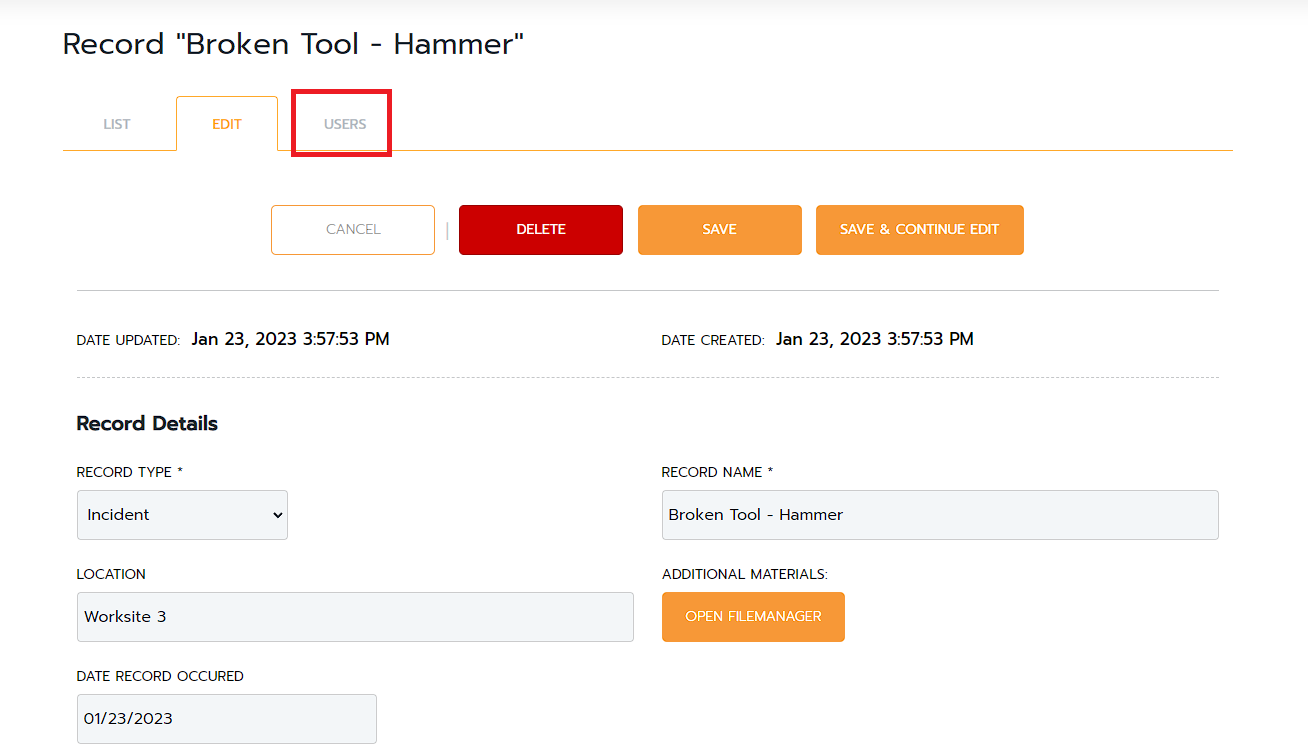
Task: Click the OPEN FILEMANAGER button
Action: click(753, 617)
